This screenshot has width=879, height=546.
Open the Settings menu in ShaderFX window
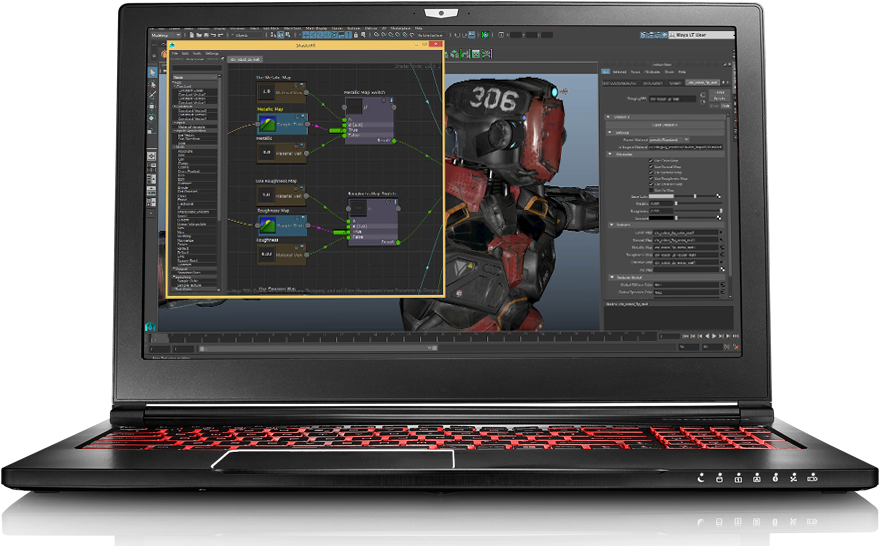tap(212, 53)
